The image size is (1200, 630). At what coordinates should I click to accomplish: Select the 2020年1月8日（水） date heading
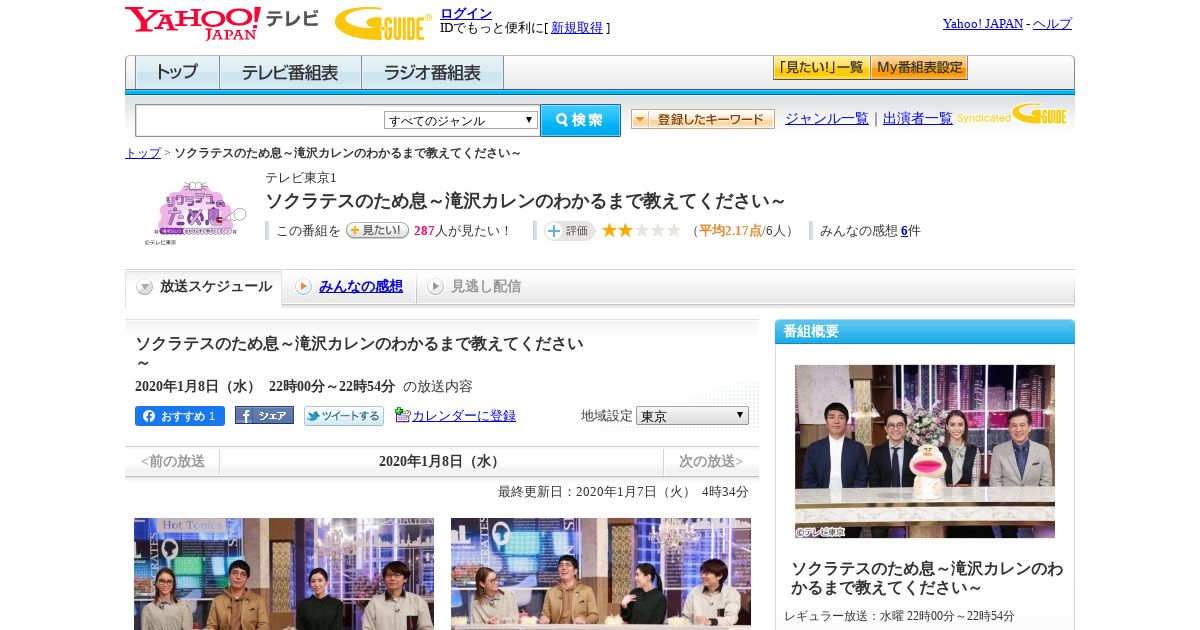(x=441, y=461)
